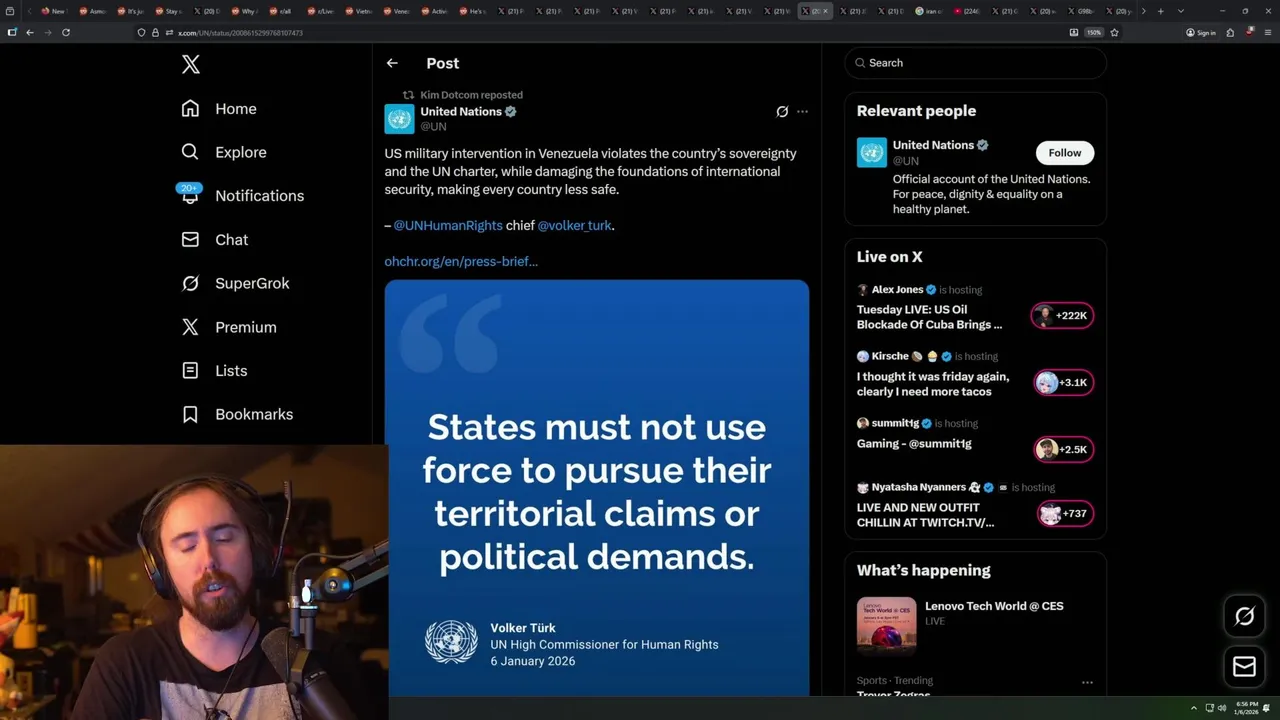1280x720 pixels.
Task: Open the SuperGrok icon
Action: tap(190, 283)
